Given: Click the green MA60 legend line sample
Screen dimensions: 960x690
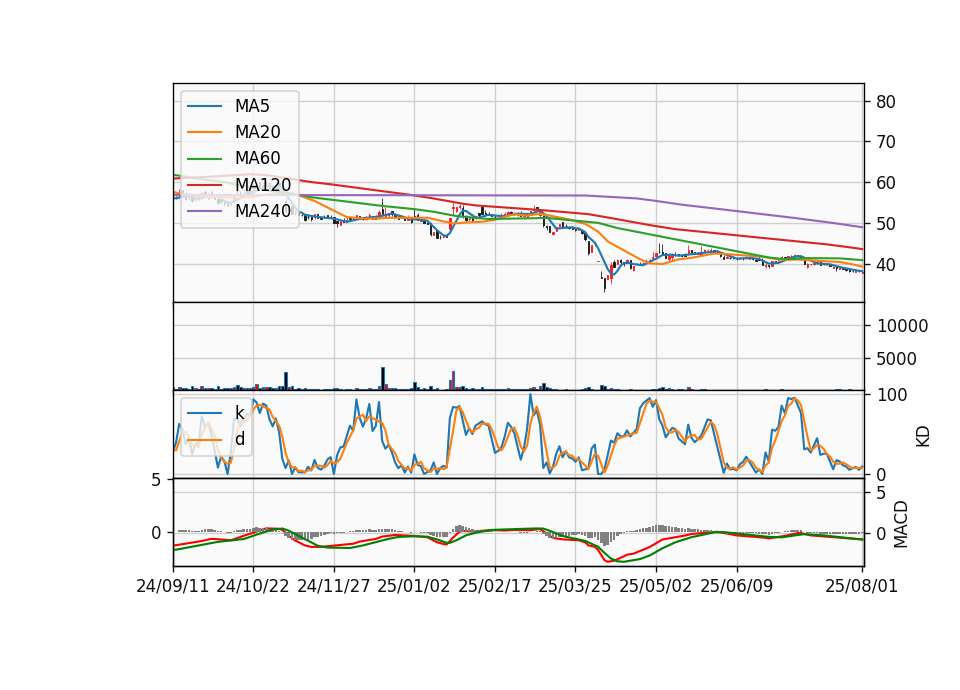Looking at the screenshot, I should pos(204,159).
